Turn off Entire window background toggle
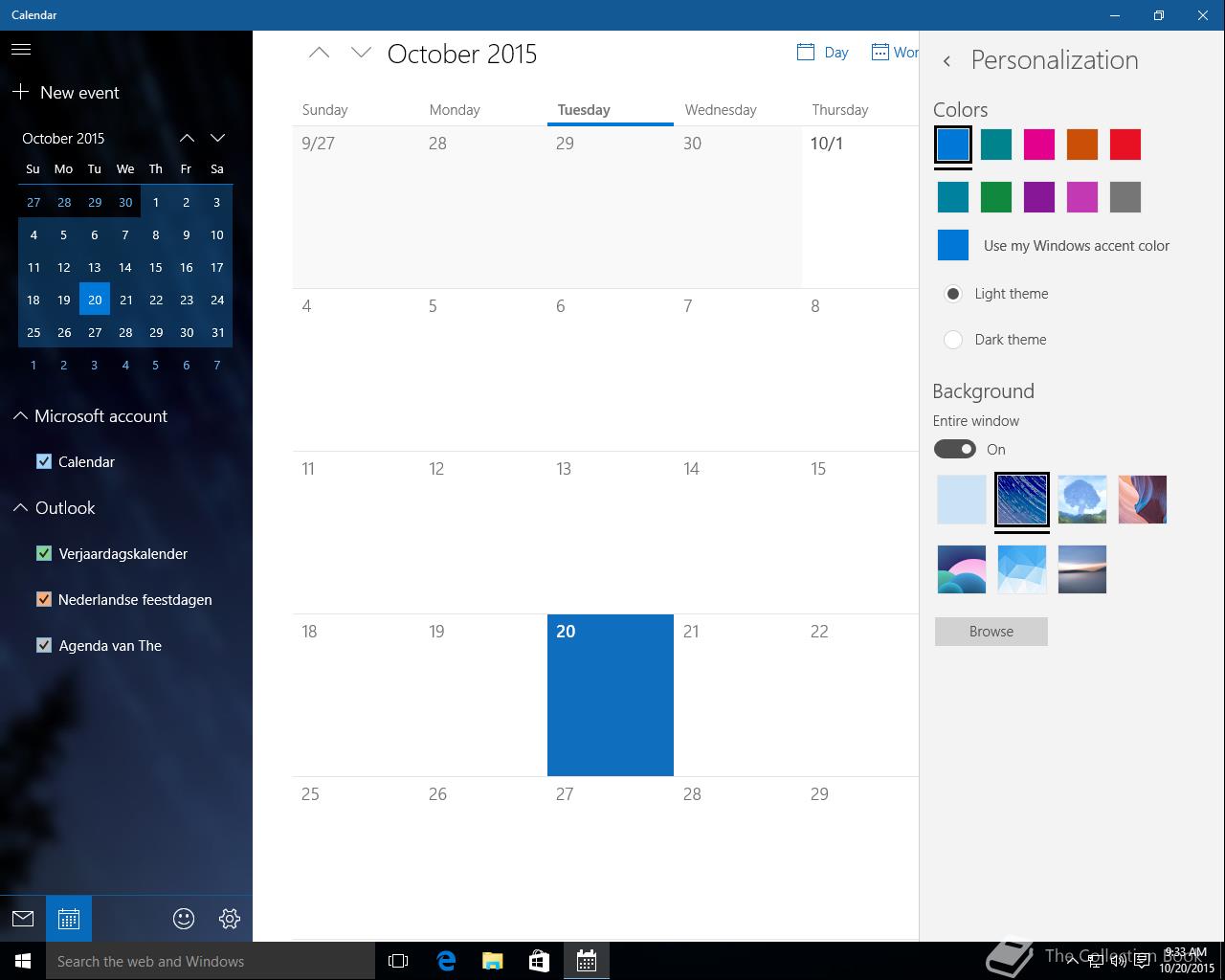1225x980 pixels. (x=955, y=449)
